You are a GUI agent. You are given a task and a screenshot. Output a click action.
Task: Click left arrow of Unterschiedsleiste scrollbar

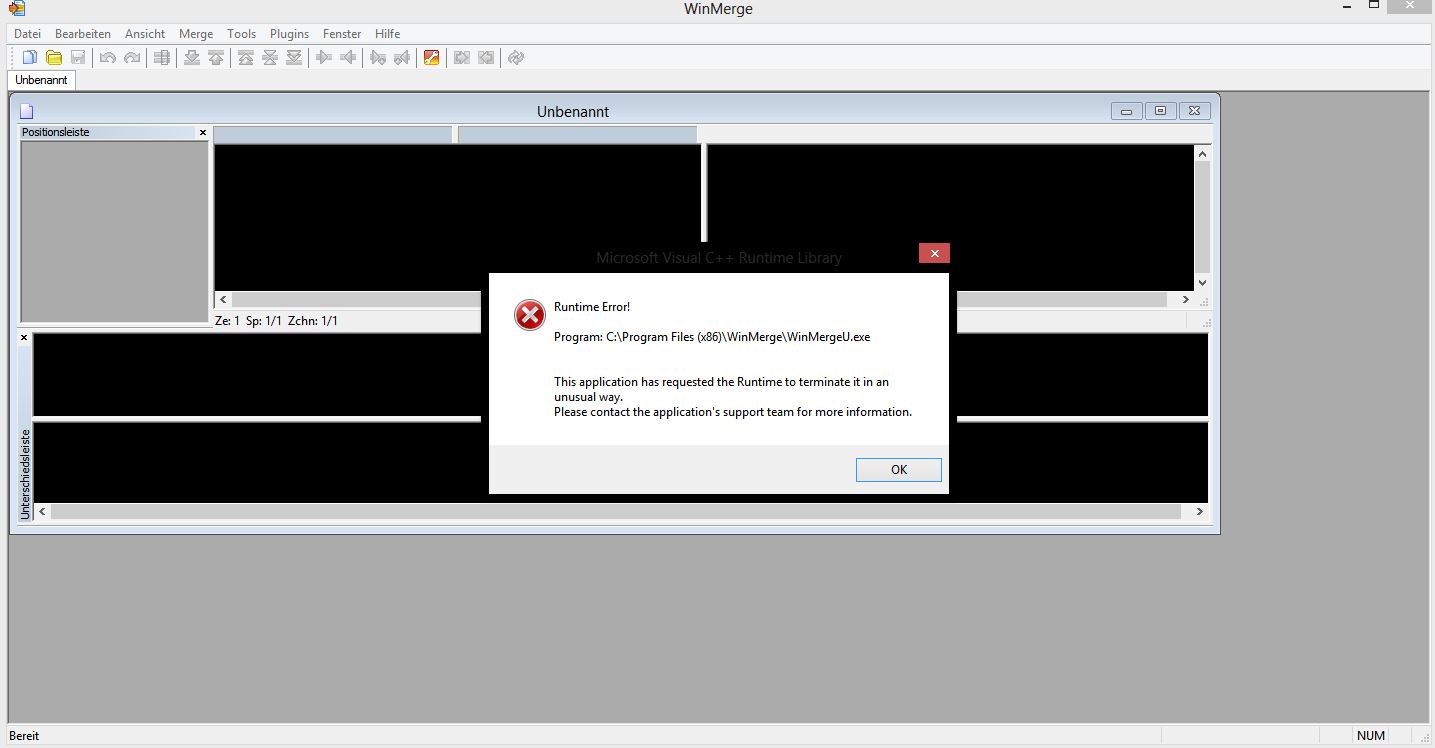pyautogui.click(x=42, y=511)
